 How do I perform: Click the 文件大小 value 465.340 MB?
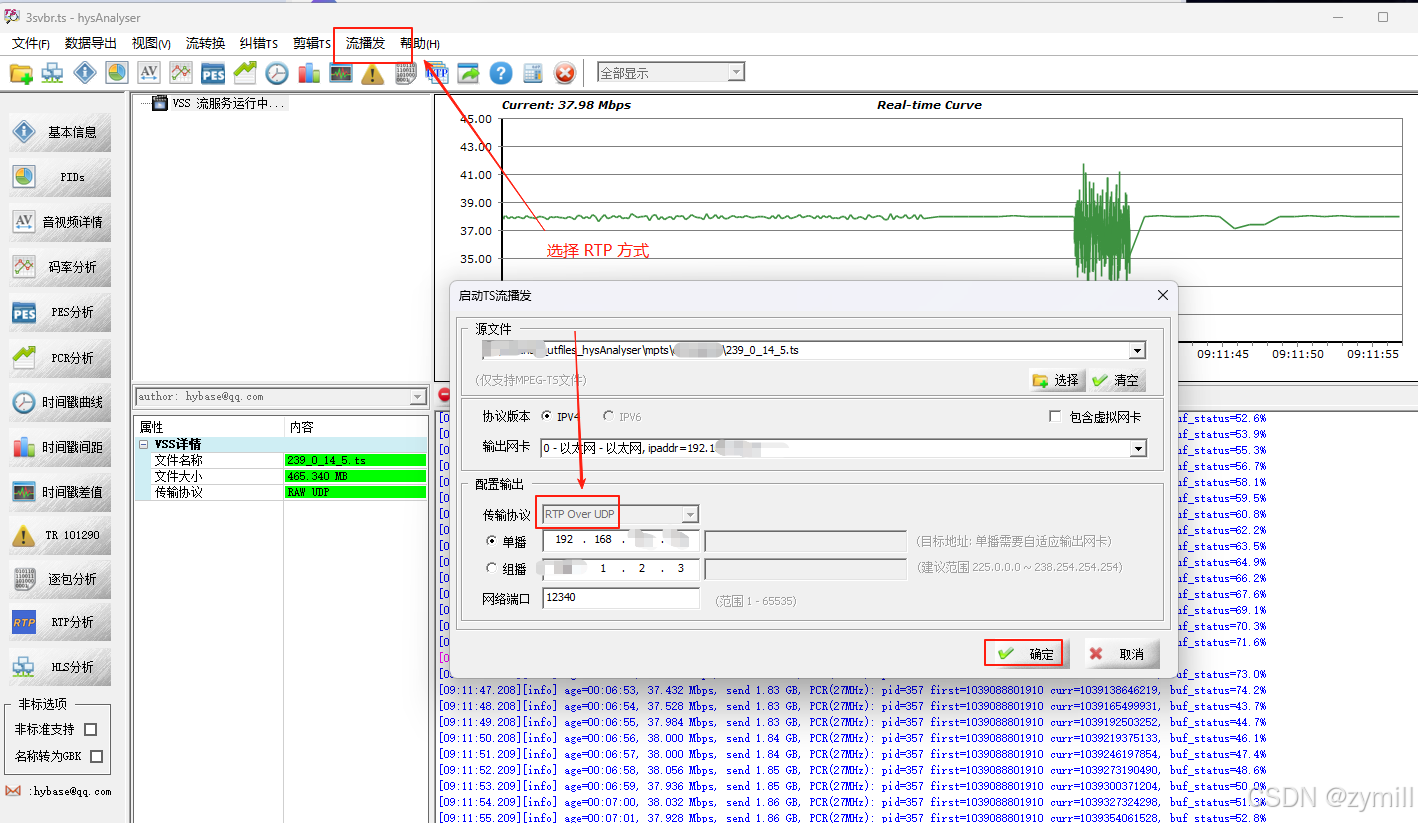(x=355, y=476)
